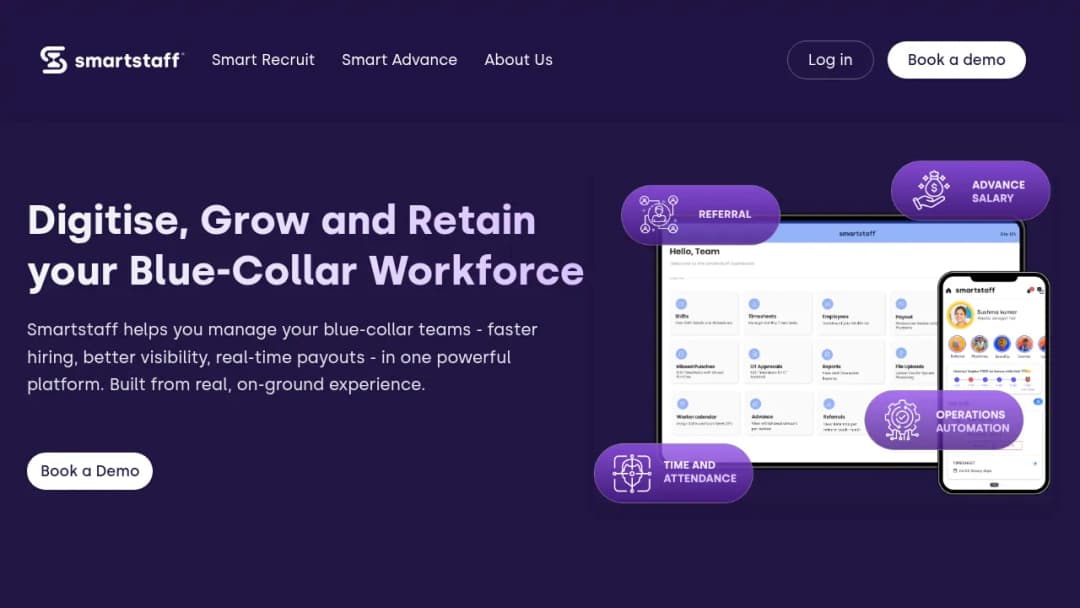Click the Shifts tile in tablet dashboard
1080x608 pixels.
click(704, 313)
